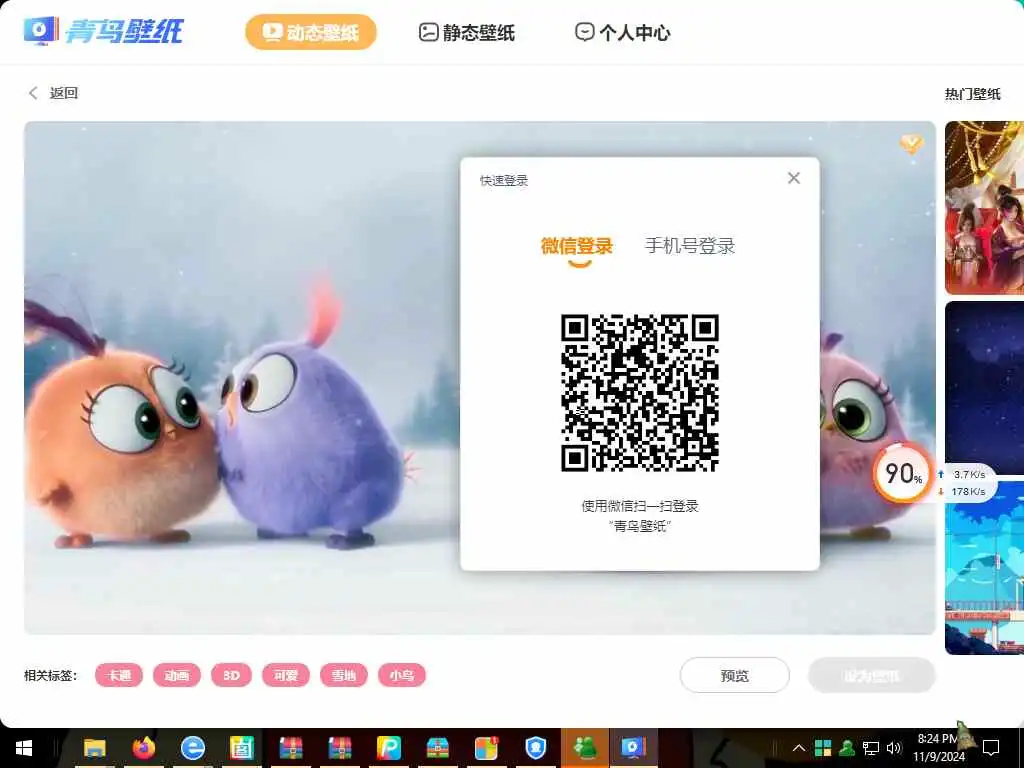Open the Windows Start menu
1024x768 pixels.
pos(24,748)
